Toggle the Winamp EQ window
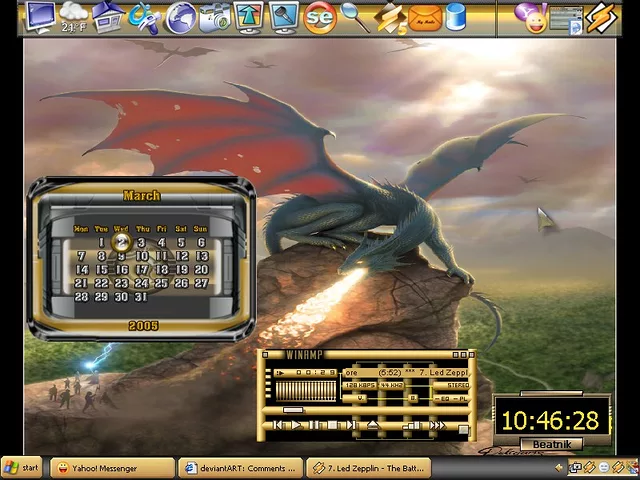Screen dimensions: 640x480 442,399
